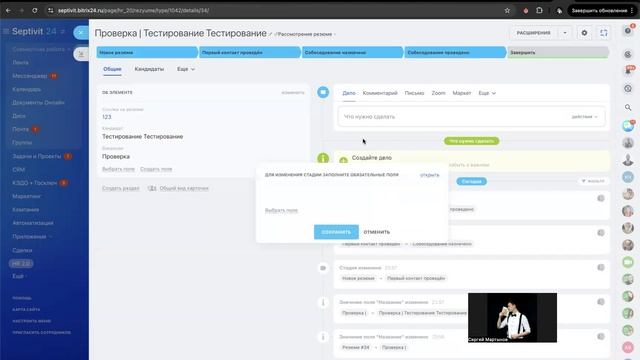Select the Zoom tab in timeline editor
The height and width of the screenshot is (360, 640).
point(438,93)
